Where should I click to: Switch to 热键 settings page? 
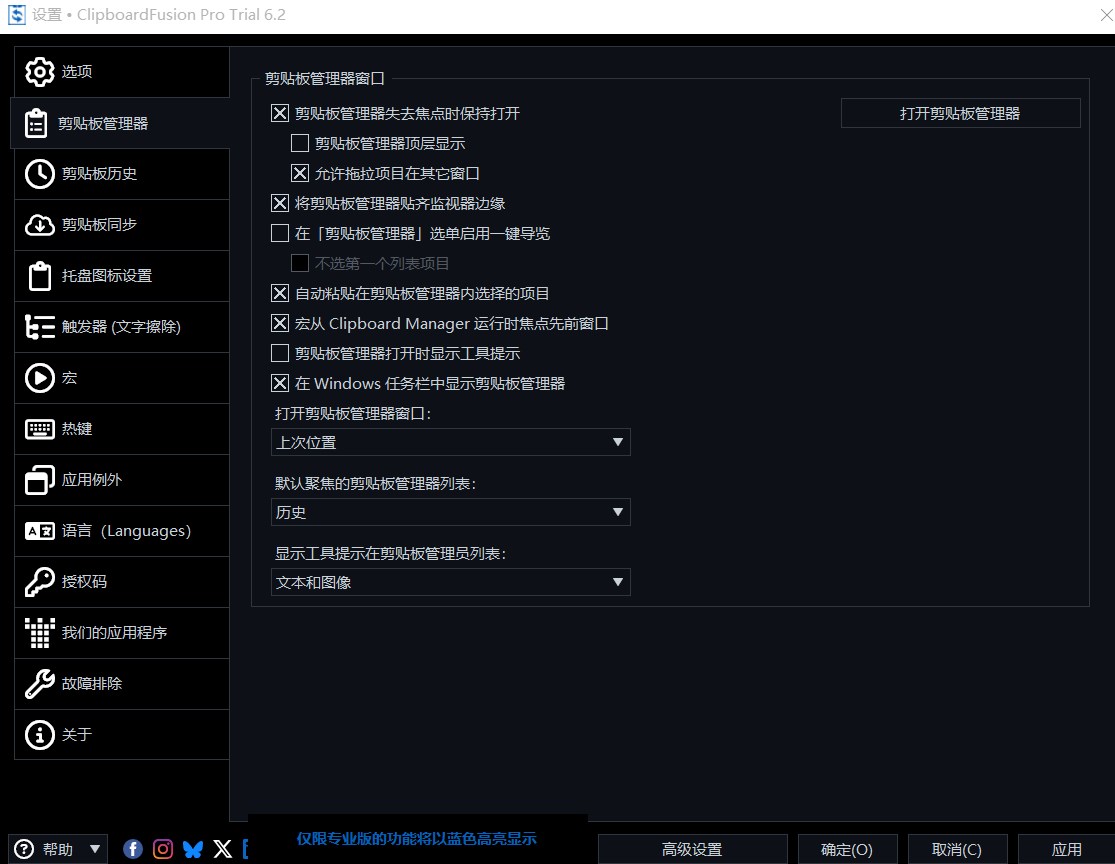pos(122,429)
